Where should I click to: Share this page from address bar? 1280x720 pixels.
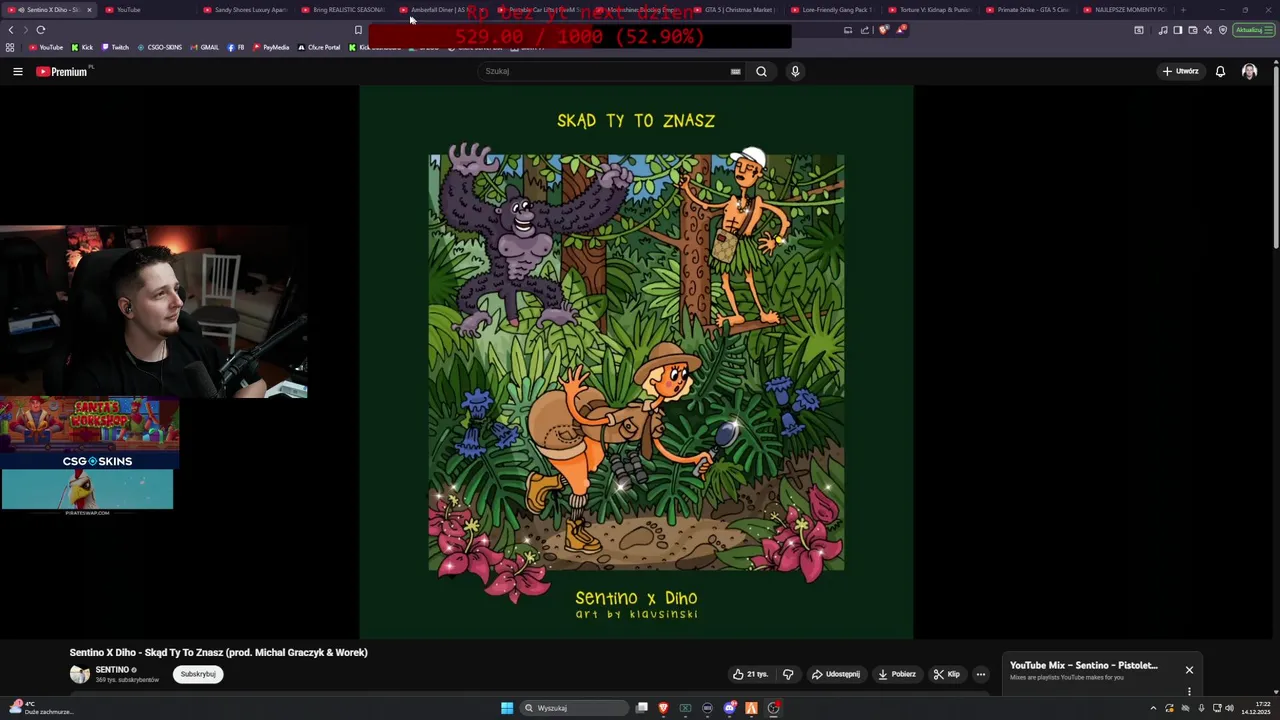click(x=865, y=30)
